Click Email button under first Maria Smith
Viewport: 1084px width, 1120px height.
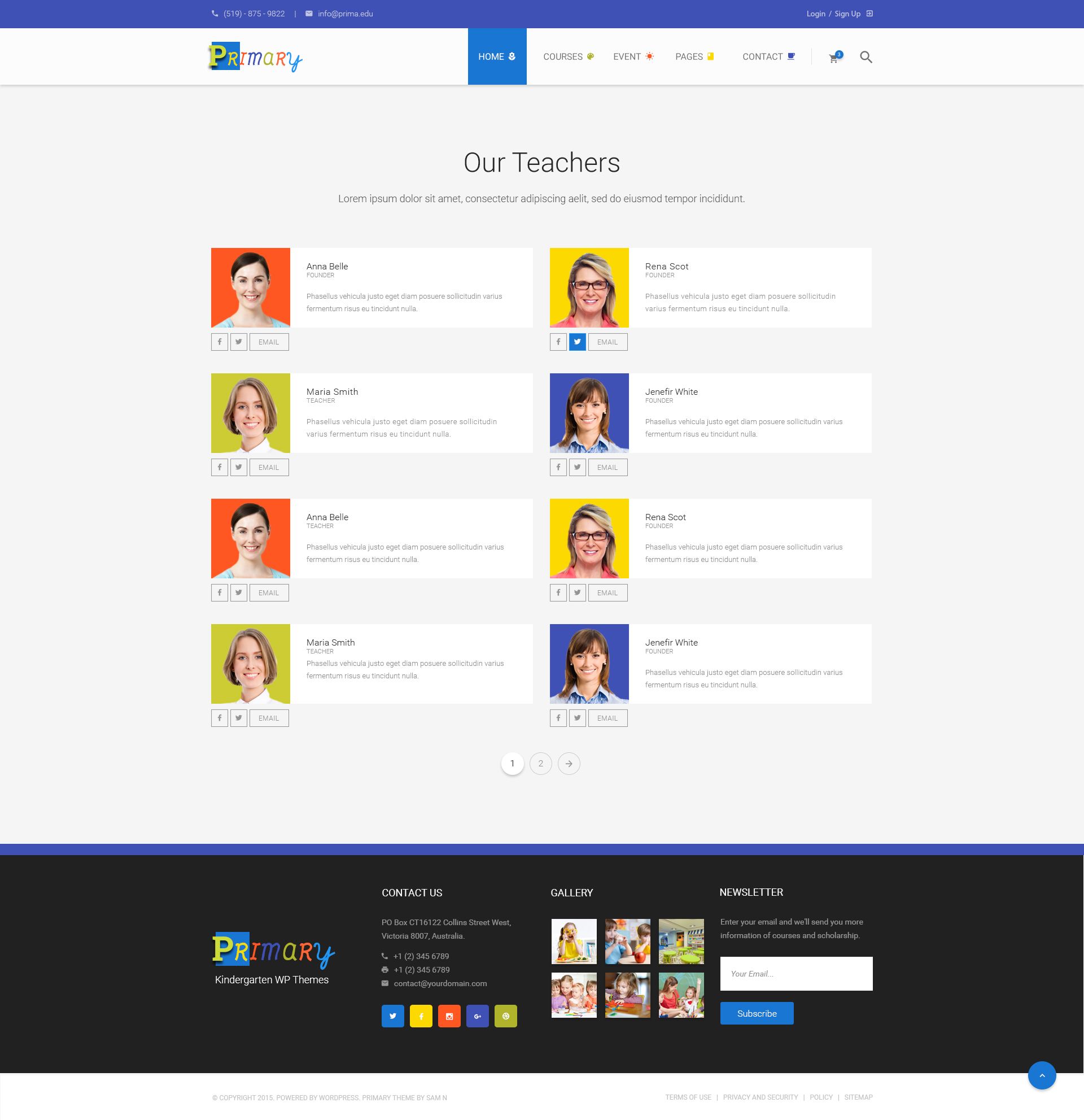coord(268,468)
